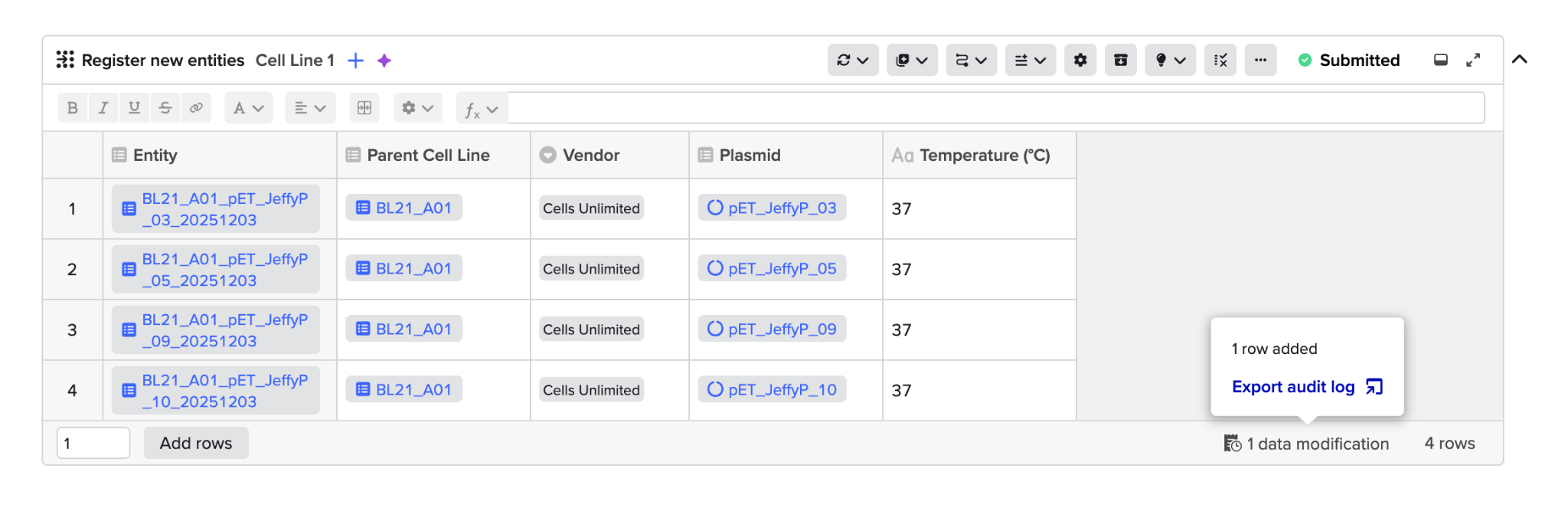The image size is (1568, 505).
Task: Click the archive box icon
Action: click(x=1120, y=60)
